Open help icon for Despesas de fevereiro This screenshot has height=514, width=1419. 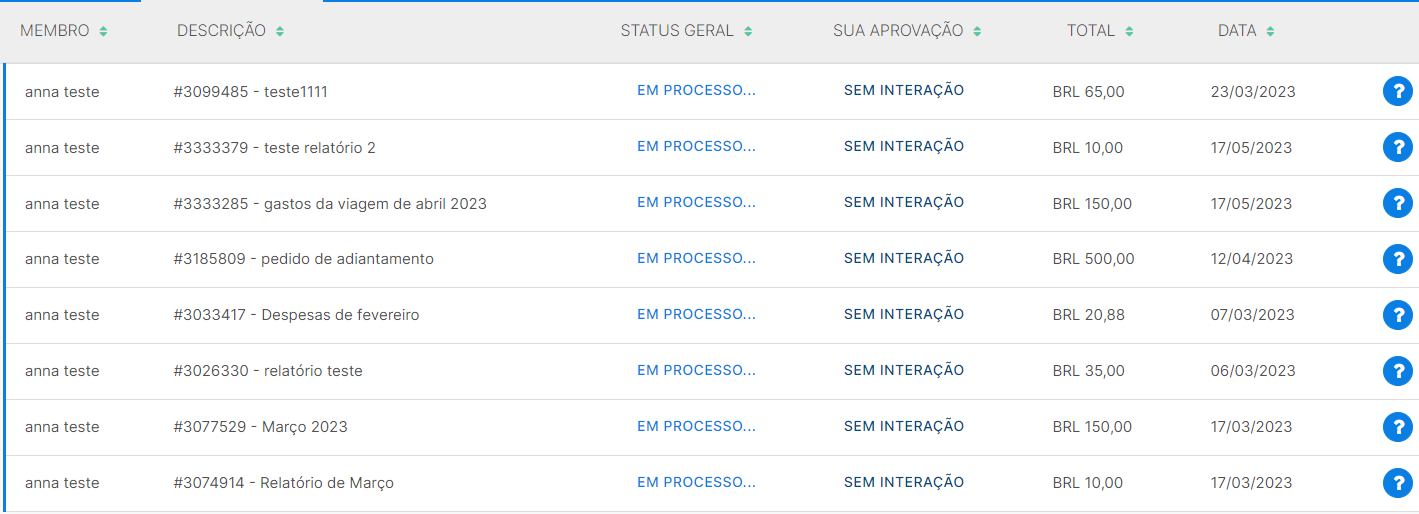[x=1397, y=315]
